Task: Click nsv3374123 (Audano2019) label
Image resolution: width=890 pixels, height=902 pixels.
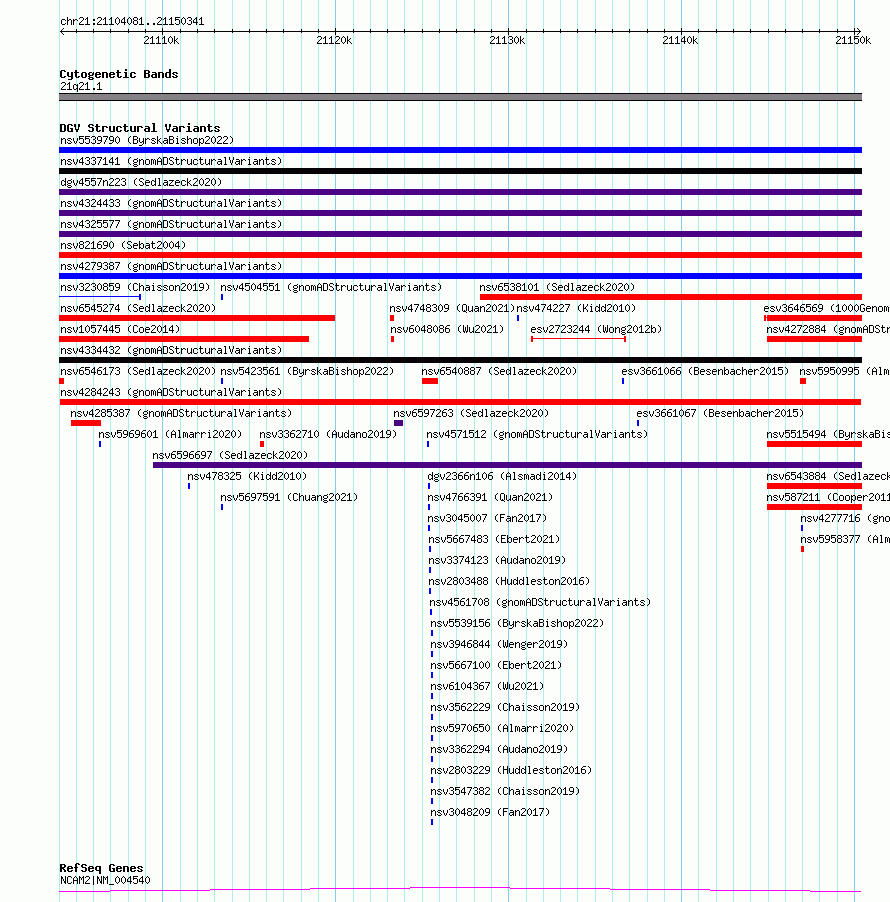Action: coord(497,560)
